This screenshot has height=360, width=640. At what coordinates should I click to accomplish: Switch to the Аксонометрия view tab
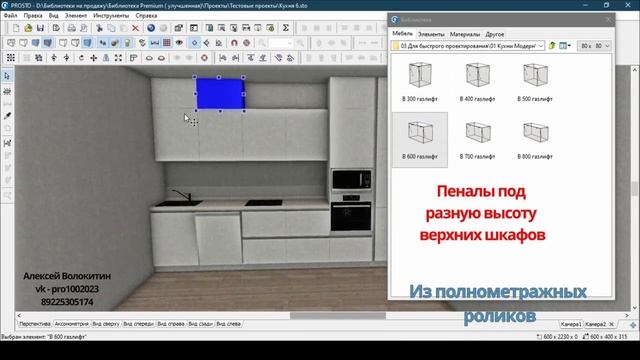[x=71, y=324]
